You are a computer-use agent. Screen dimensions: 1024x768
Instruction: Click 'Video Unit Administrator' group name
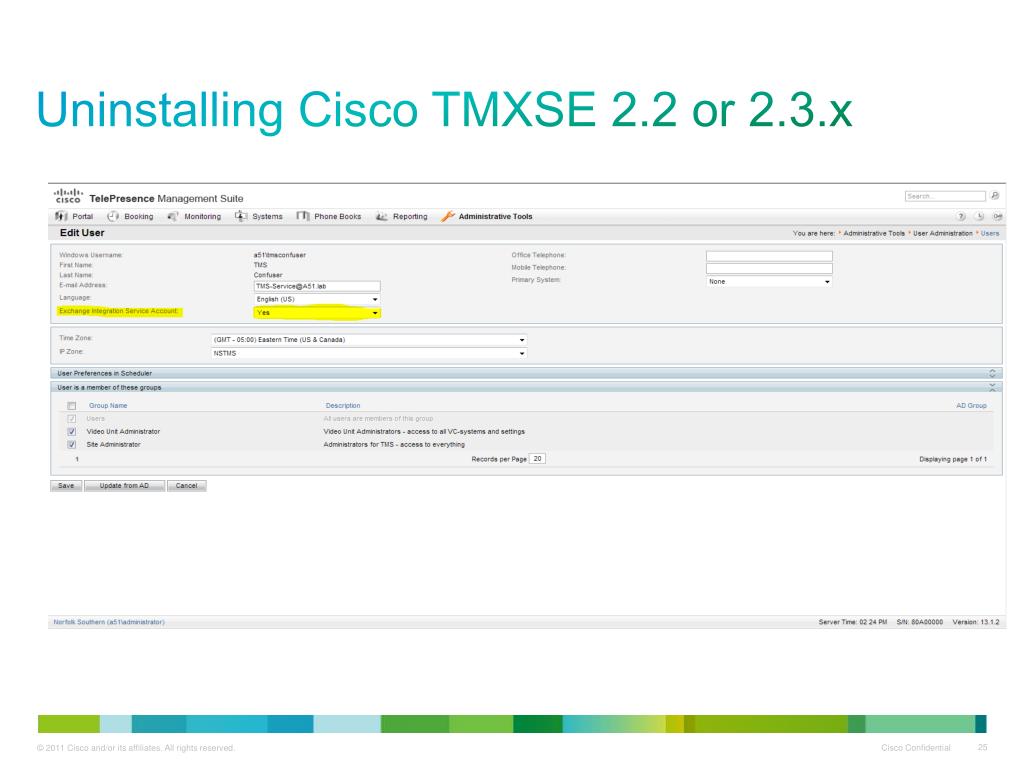123,432
